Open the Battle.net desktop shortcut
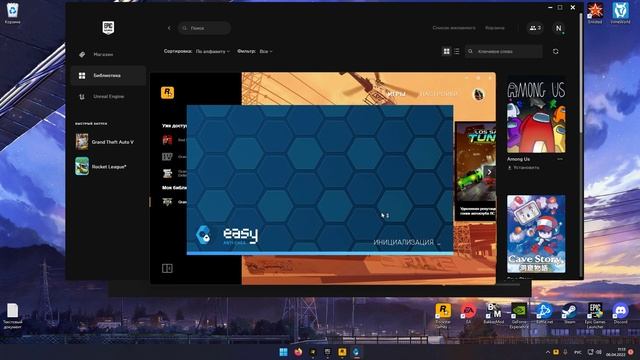640x360 pixels. (x=544, y=313)
